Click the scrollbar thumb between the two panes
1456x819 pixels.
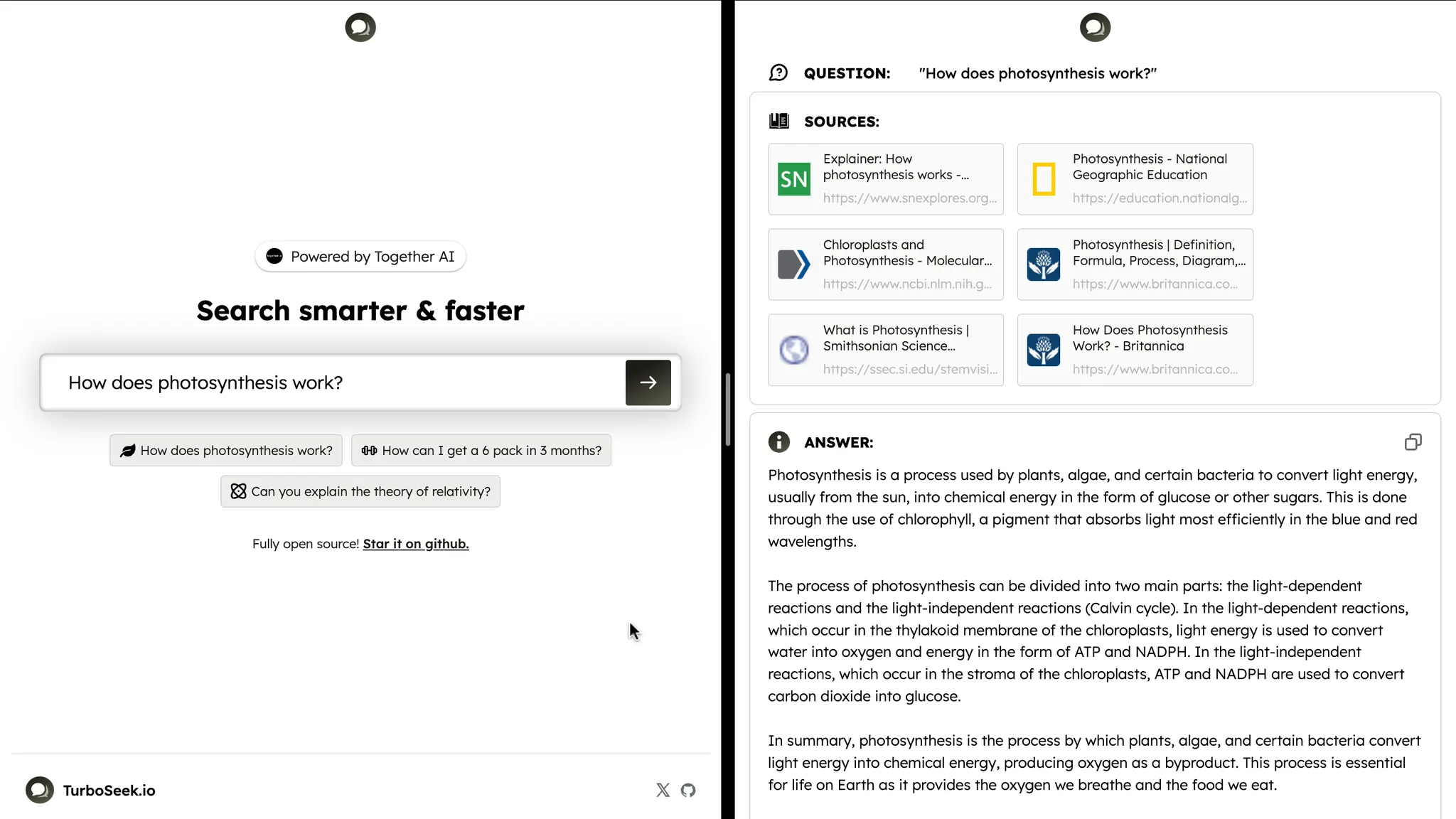pyautogui.click(x=727, y=409)
